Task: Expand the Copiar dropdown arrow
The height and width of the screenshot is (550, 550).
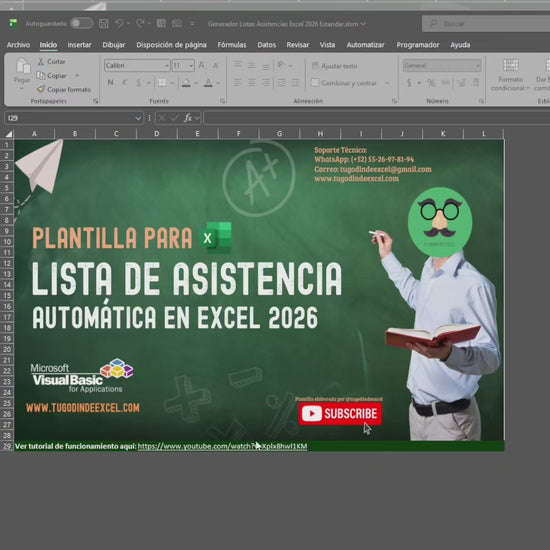Action: pos(77,75)
